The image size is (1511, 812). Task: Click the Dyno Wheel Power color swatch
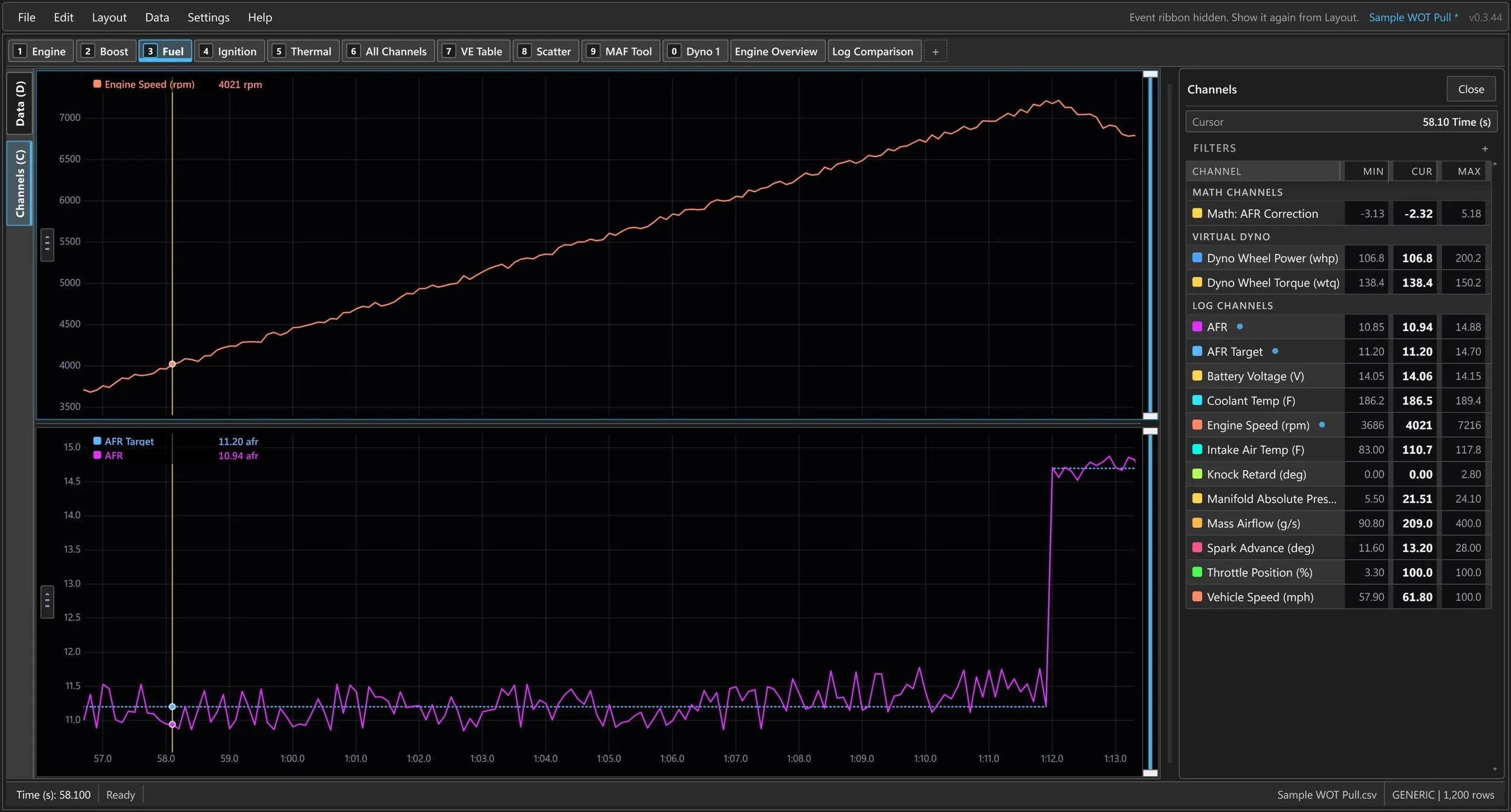tap(1197, 258)
